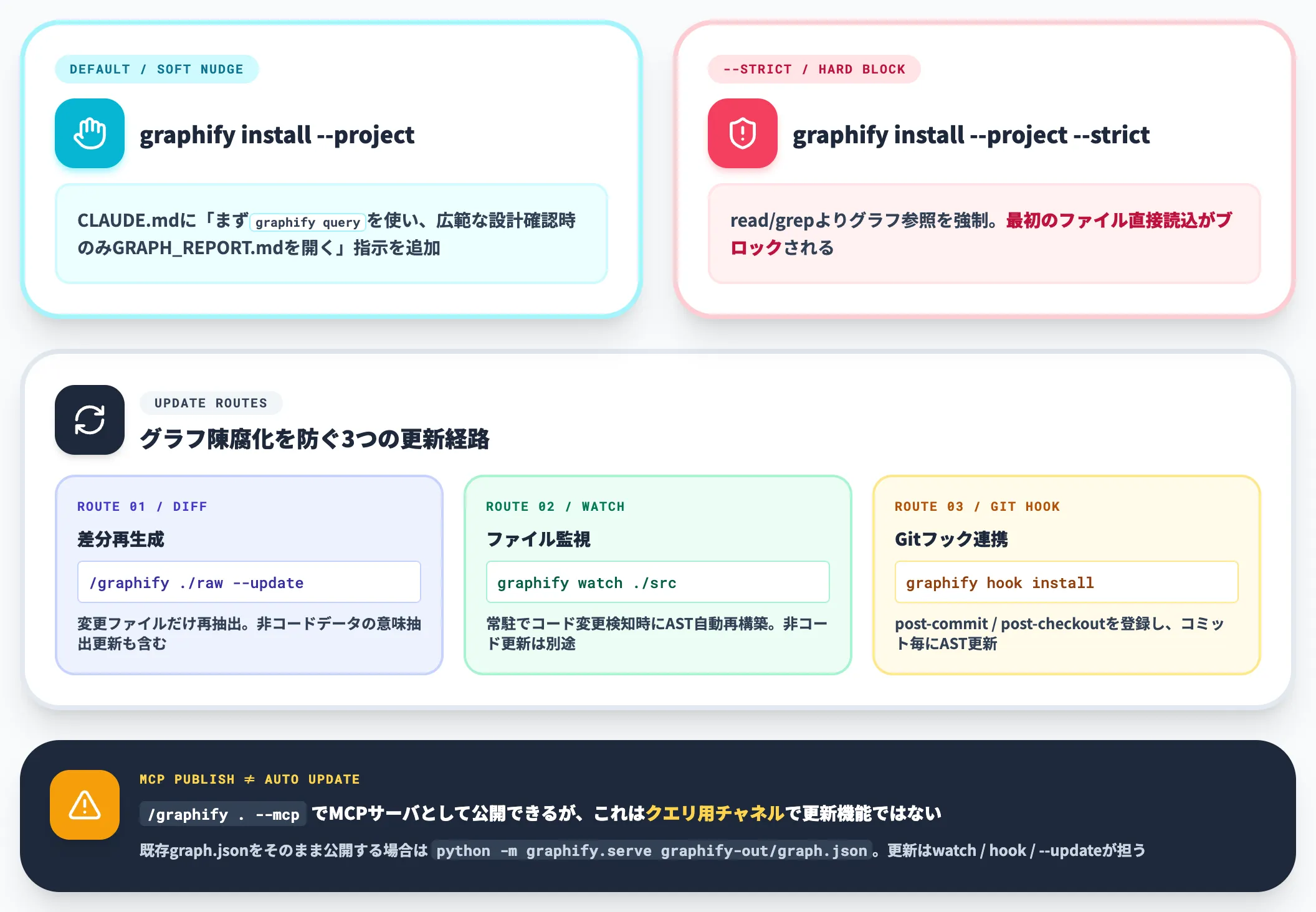1316x912 pixels.
Task: Select the --STRICT / HARD BLOCK badge
Action: coord(814,69)
